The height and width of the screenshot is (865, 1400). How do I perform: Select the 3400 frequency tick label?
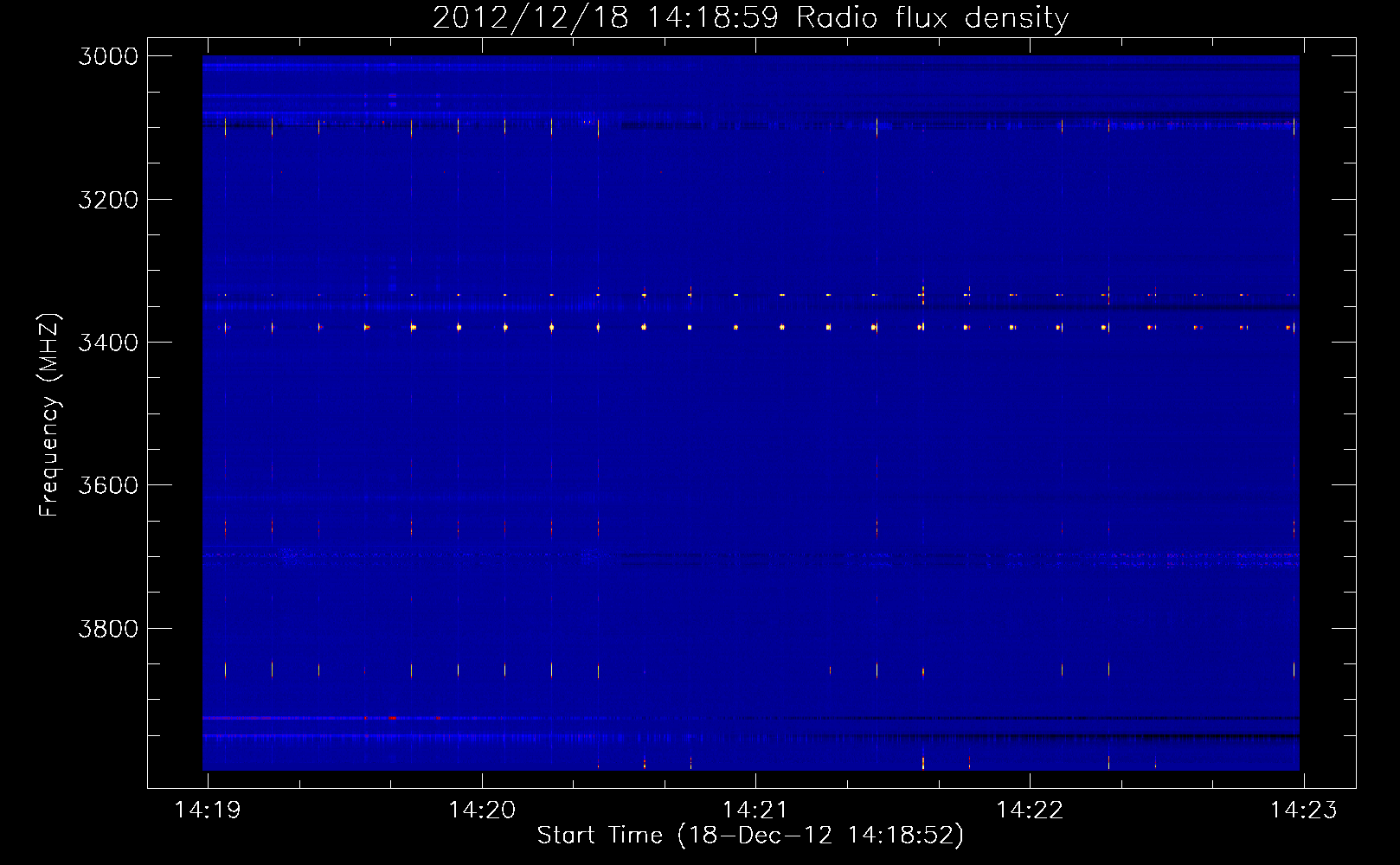click(108, 343)
